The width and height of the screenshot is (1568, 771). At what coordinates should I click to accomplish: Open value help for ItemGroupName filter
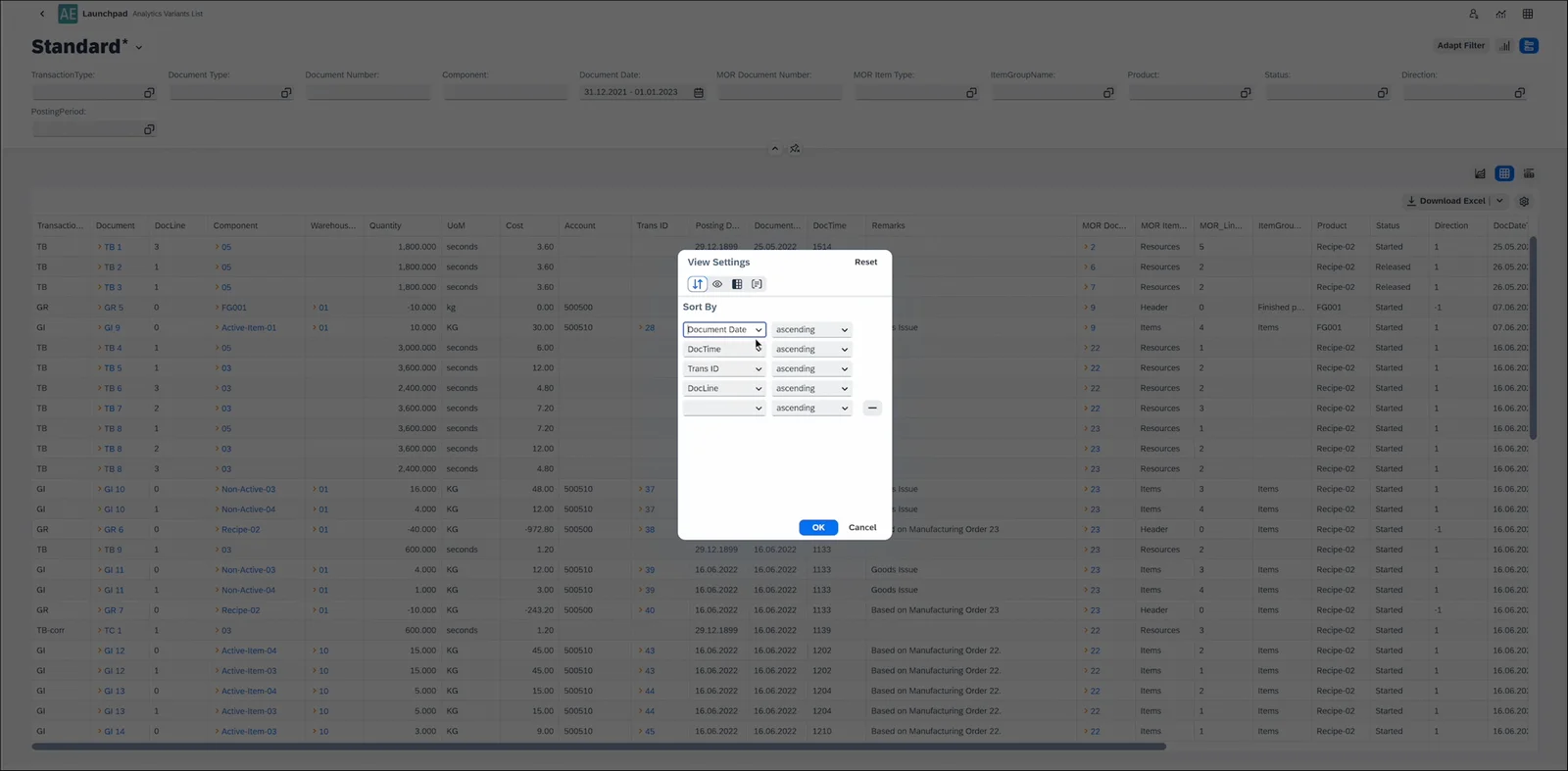[1108, 93]
